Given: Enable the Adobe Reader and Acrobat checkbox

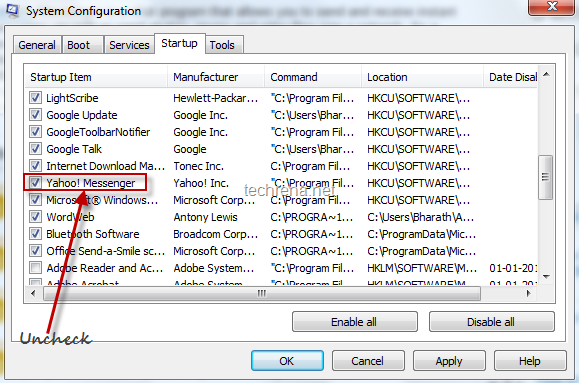Looking at the screenshot, I should point(35,268).
